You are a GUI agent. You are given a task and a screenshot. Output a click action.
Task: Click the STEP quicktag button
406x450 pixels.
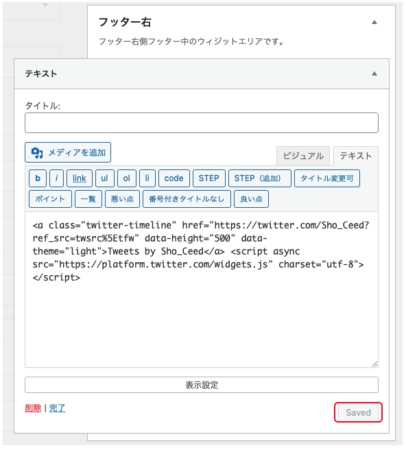(209, 178)
